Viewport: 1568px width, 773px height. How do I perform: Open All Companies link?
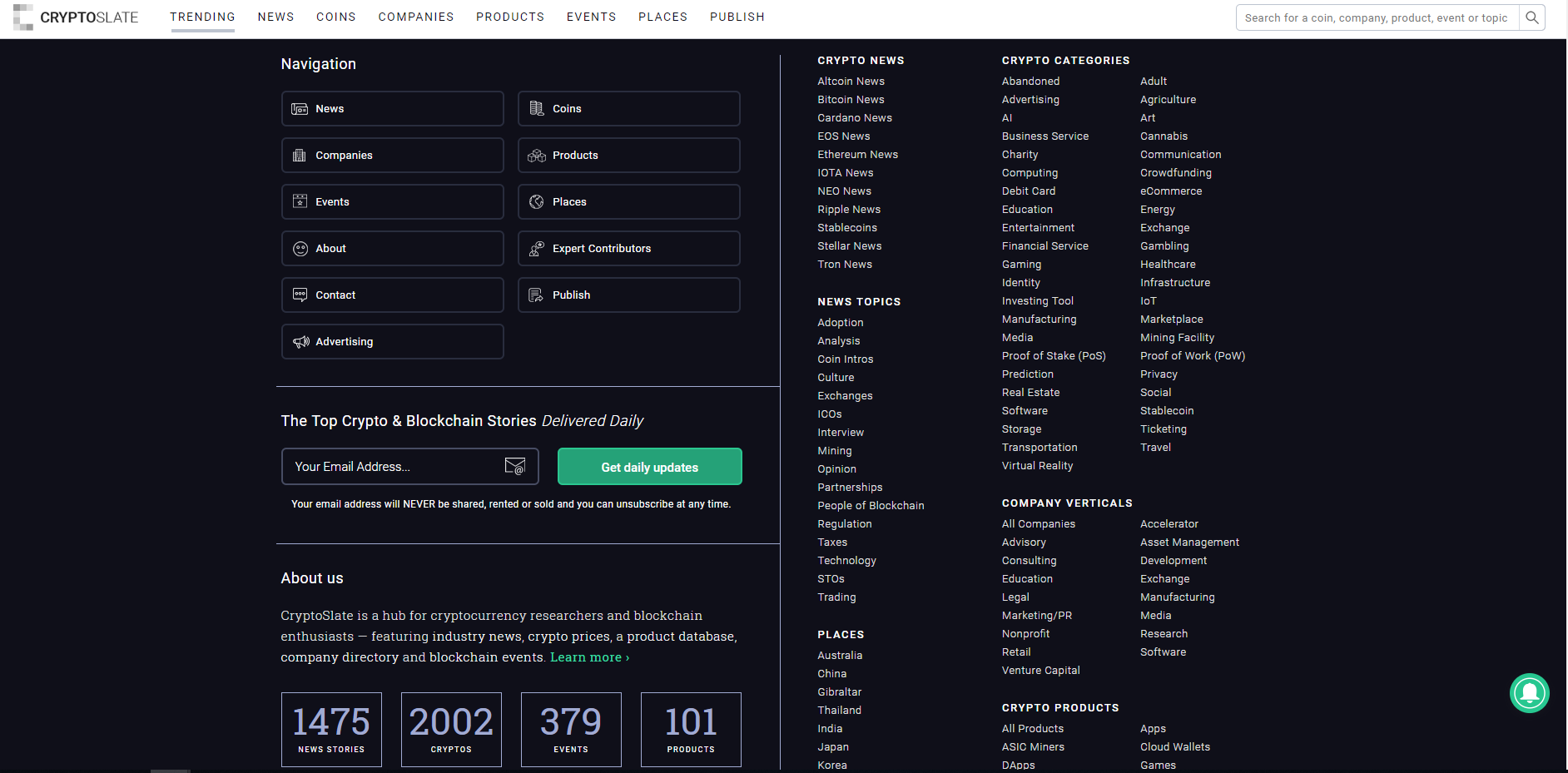(x=1039, y=524)
